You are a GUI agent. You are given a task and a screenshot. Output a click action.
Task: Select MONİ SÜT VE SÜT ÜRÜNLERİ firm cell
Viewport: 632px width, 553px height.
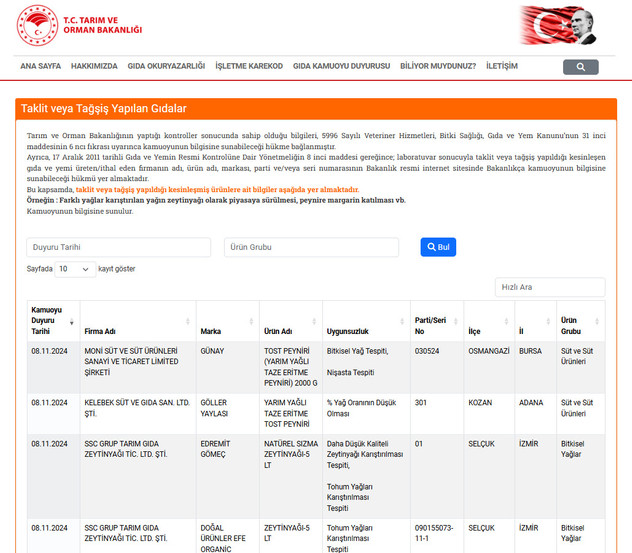tap(138, 367)
